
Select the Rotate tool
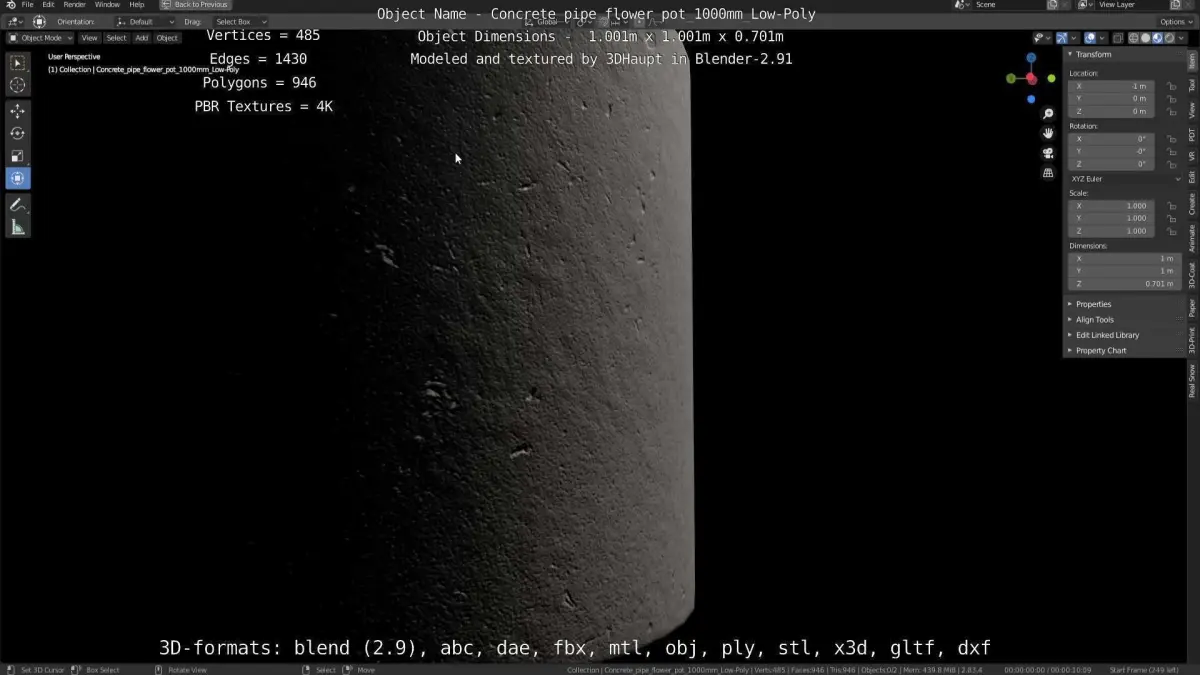tap(17, 133)
